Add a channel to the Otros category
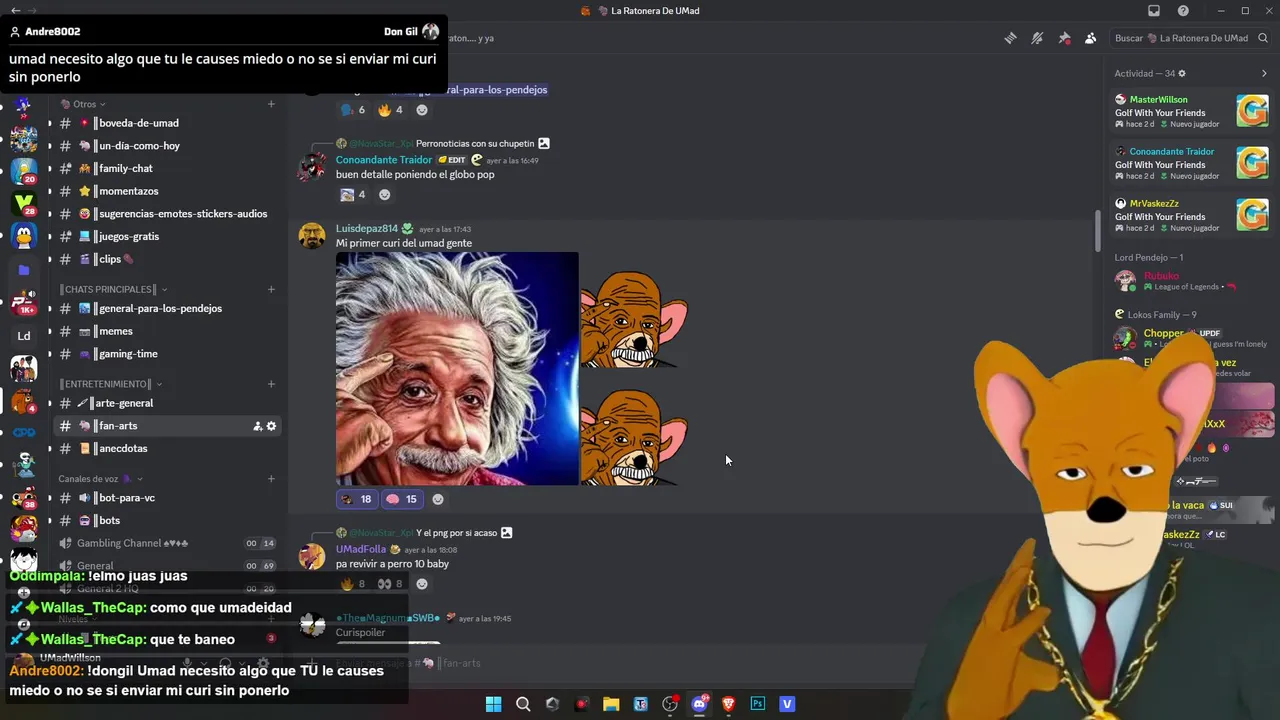Screen dimensions: 1280x720 pyautogui.click(x=271, y=104)
